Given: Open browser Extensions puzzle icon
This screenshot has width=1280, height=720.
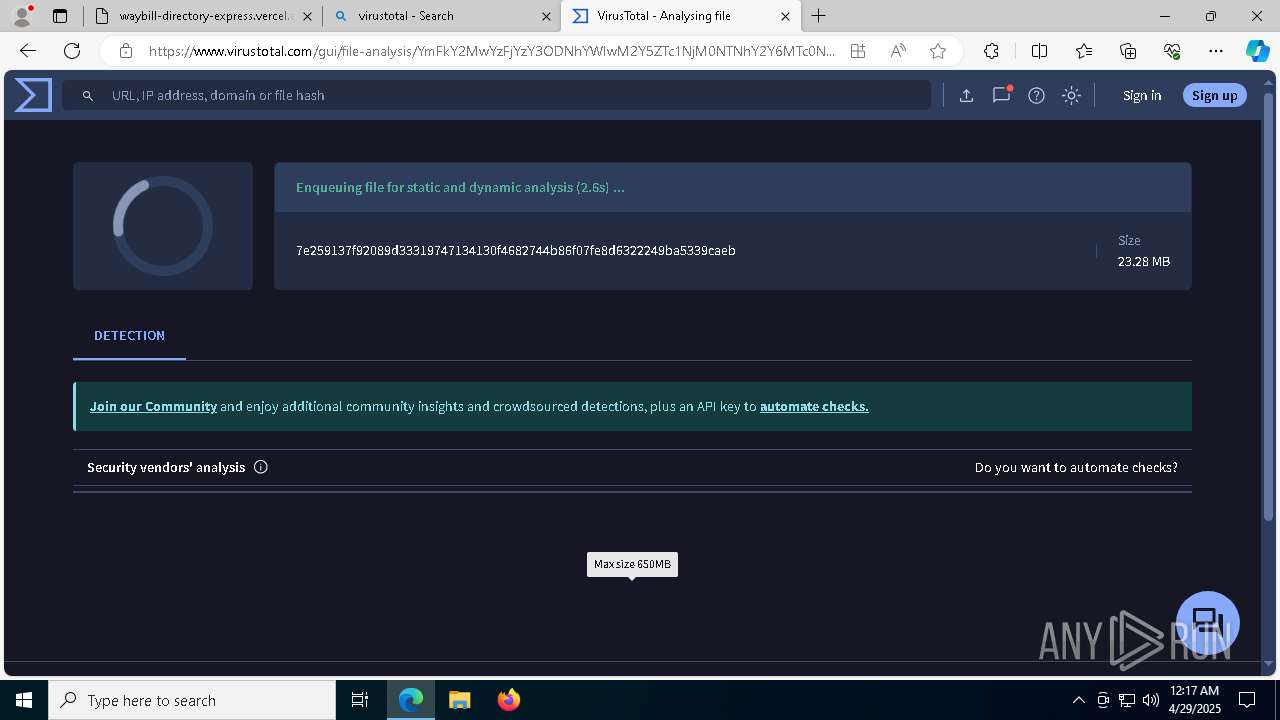Looking at the screenshot, I should 991,51.
